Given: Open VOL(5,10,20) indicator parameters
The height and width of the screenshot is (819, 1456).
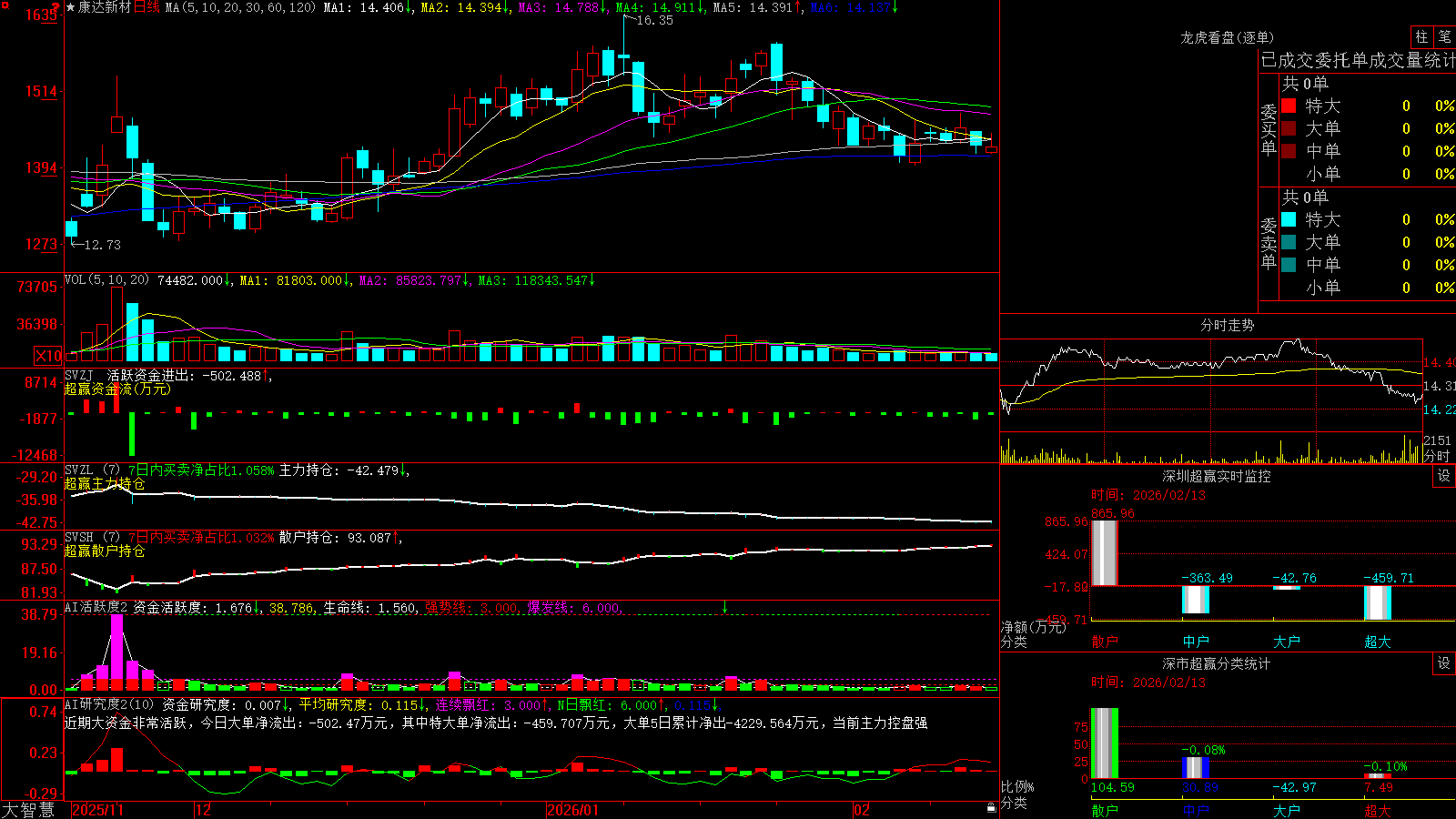Looking at the screenshot, I should point(106,280).
